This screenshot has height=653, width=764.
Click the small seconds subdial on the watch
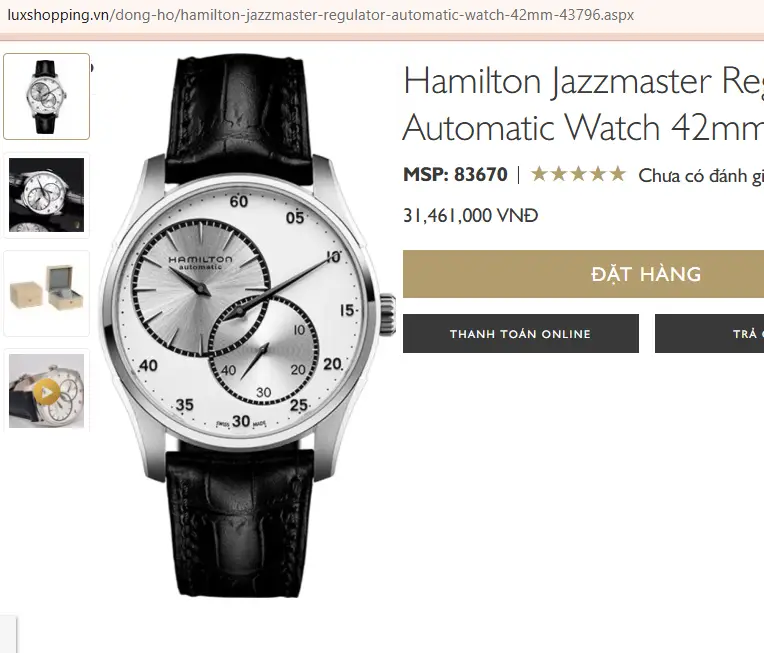264,351
